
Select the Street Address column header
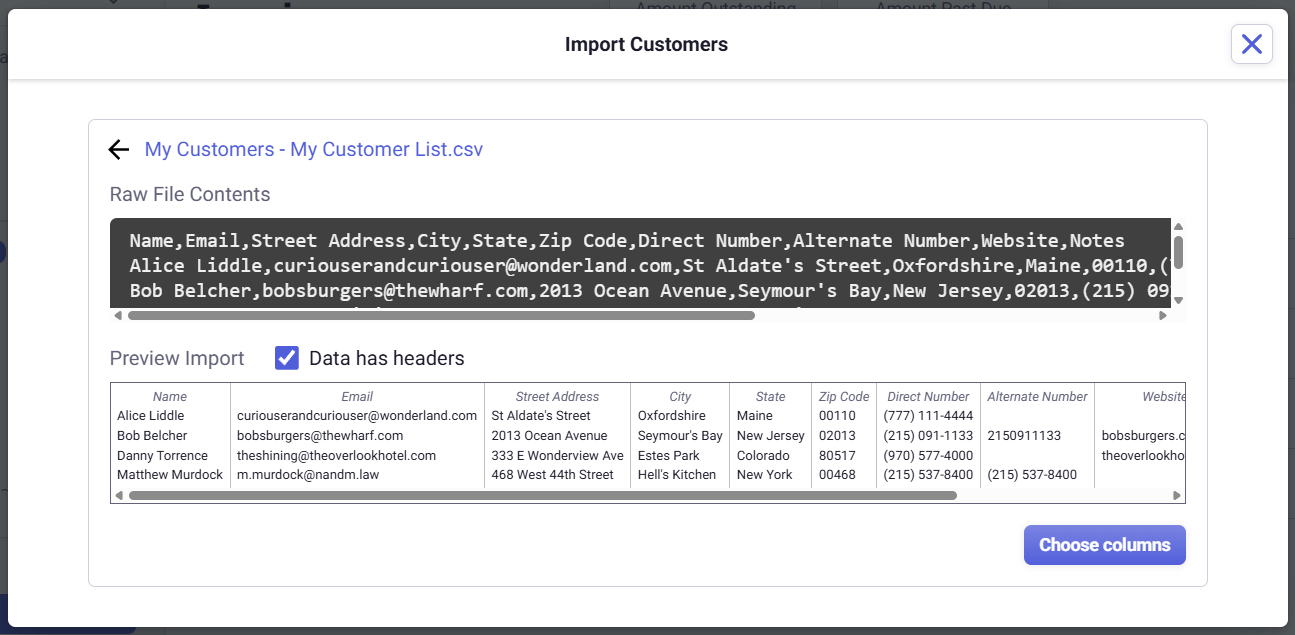[x=557, y=397]
